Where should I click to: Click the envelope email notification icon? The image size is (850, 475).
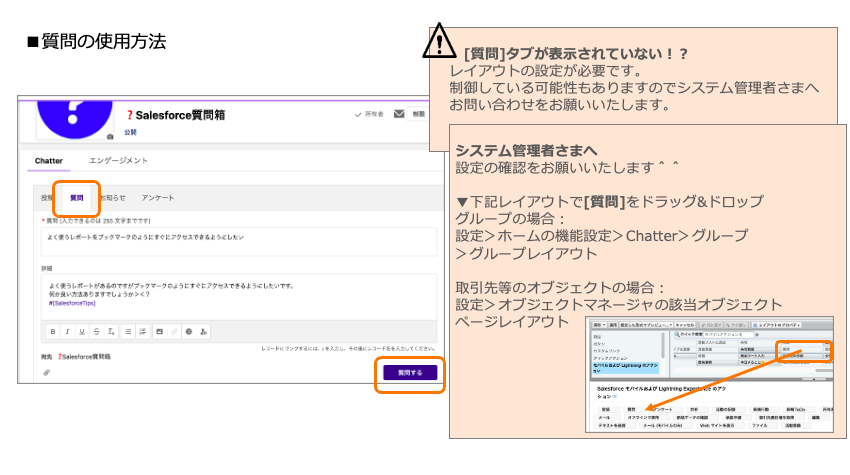399,114
